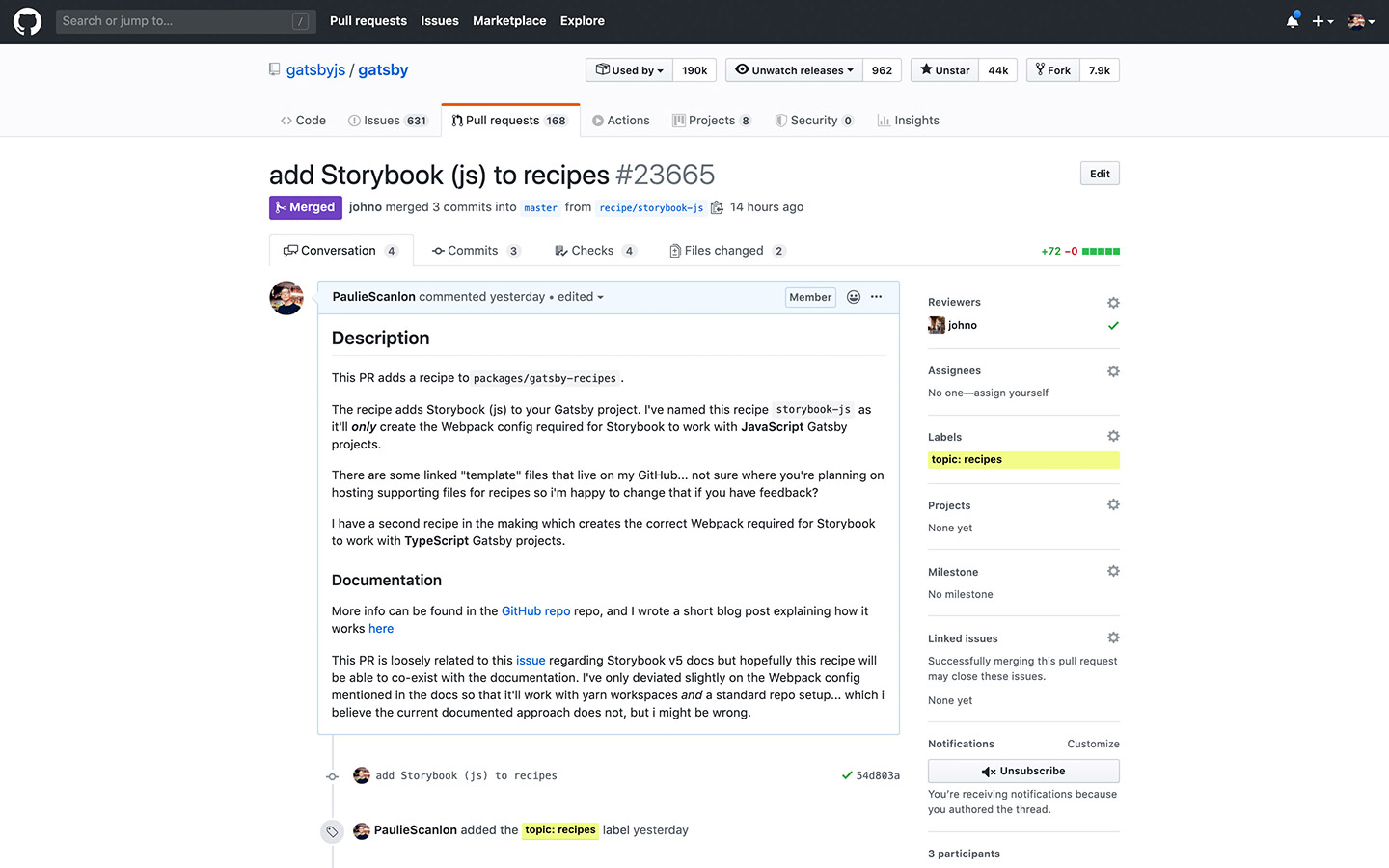Unsubscribe from this thread
The width and height of the screenshot is (1389, 868).
[x=1023, y=772]
